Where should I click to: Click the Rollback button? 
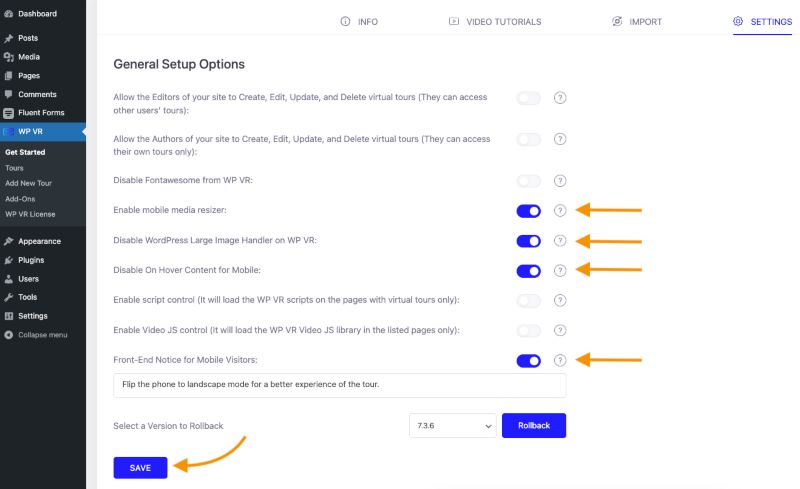[534, 425]
